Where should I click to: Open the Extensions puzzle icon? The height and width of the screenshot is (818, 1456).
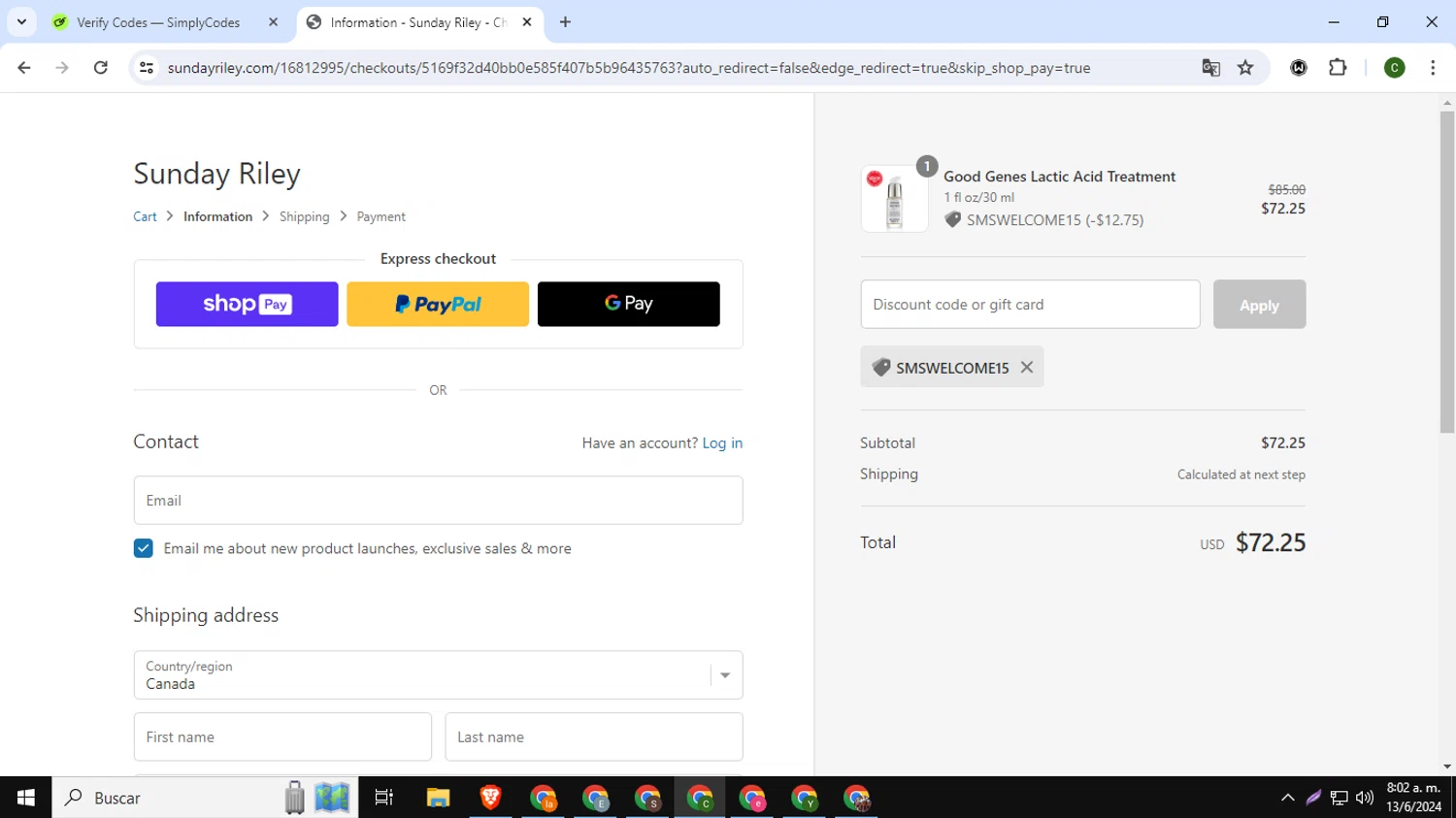pos(1338,68)
